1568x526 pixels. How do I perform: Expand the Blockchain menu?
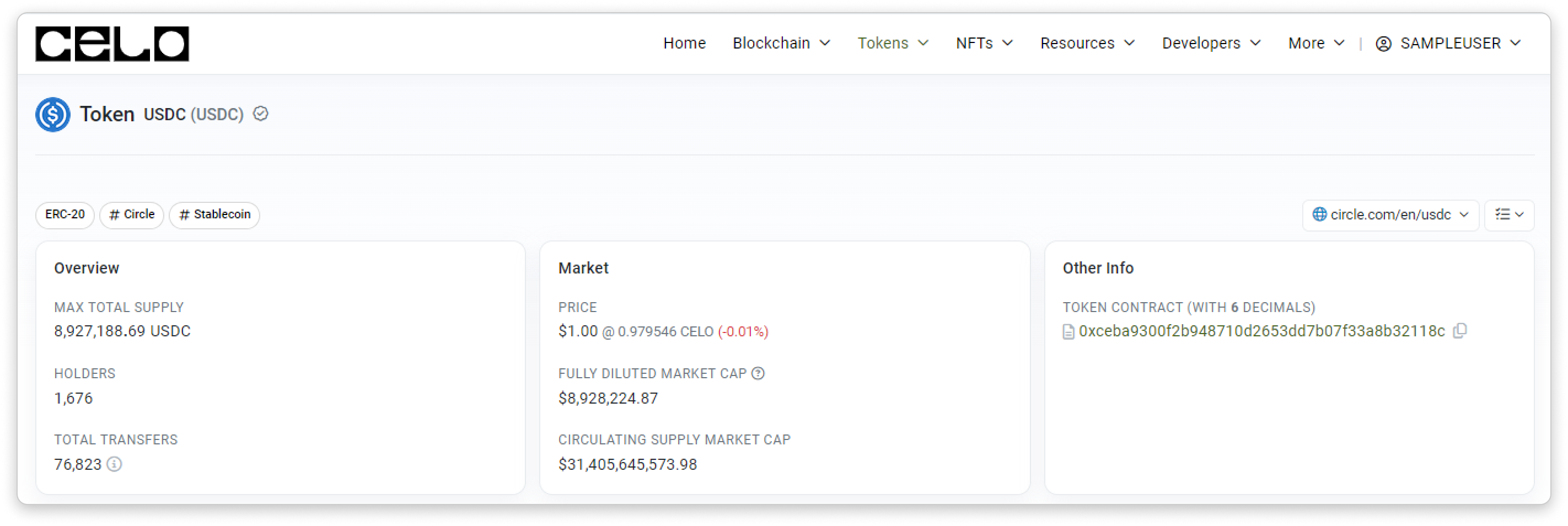tap(781, 44)
